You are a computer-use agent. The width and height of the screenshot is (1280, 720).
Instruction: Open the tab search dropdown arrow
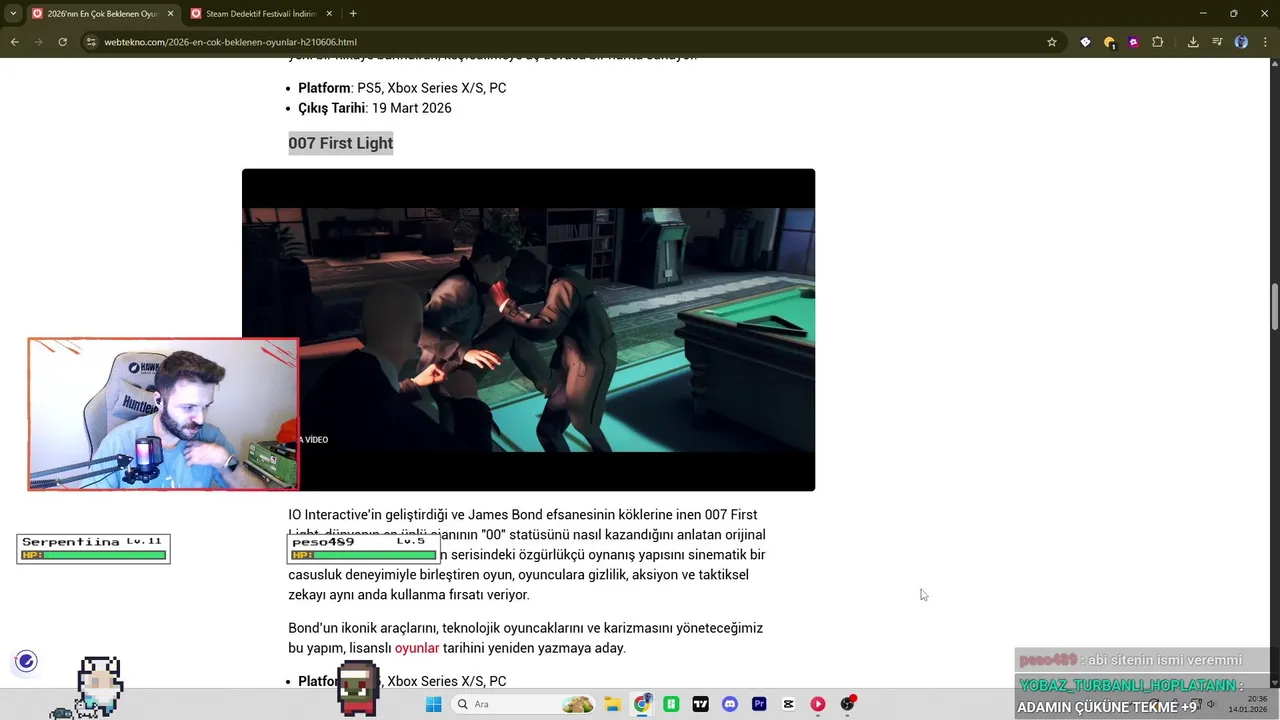click(13, 13)
